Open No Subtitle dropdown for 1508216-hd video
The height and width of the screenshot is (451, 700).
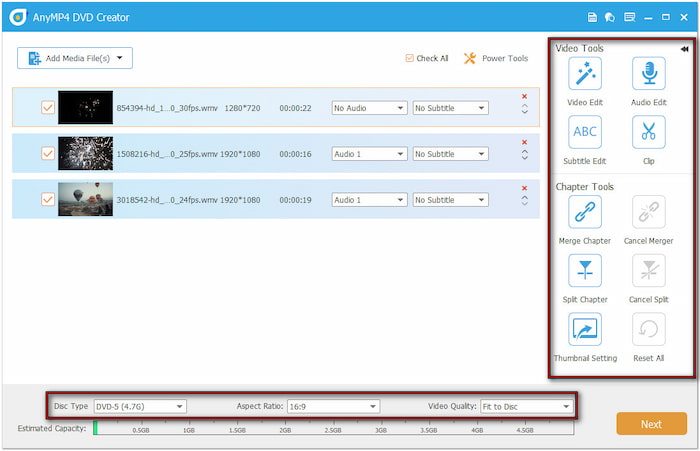coord(450,154)
